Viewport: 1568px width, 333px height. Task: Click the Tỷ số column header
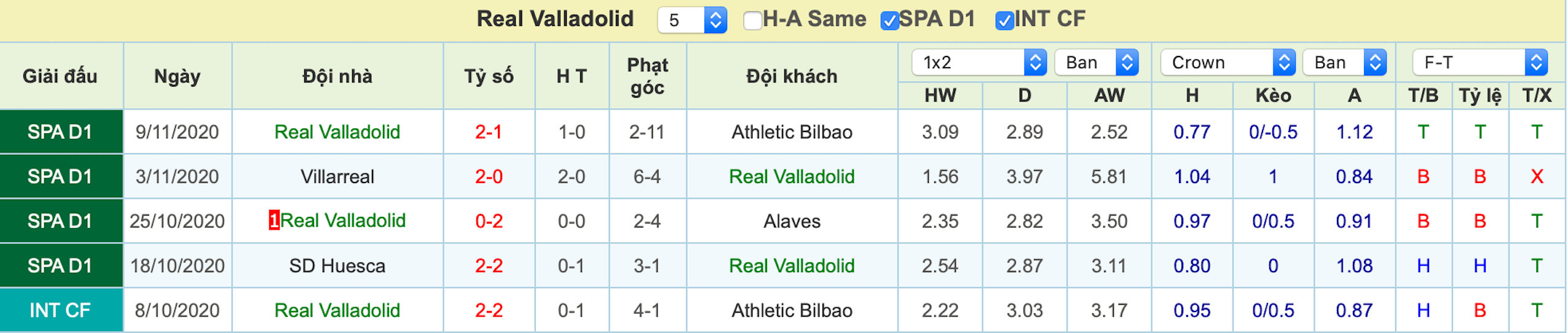point(489,76)
